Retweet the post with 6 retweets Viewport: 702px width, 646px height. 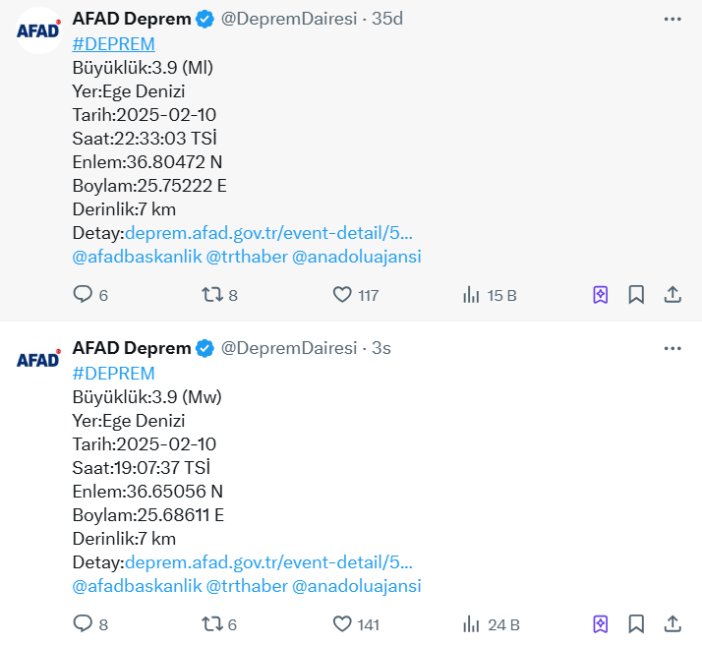[x=212, y=624]
